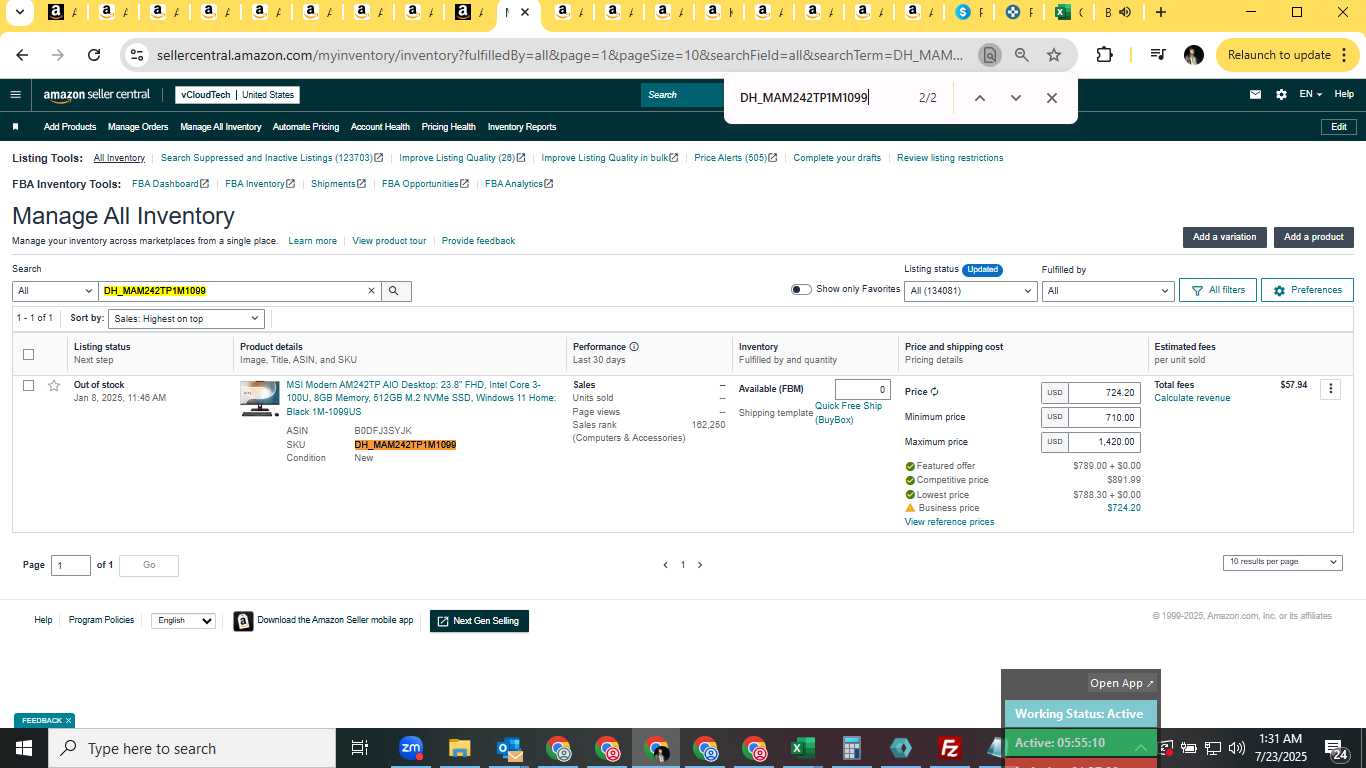This screenshot has height=768, width=1366.
Task: Click the Windows Start button
Action: [24, 748]
